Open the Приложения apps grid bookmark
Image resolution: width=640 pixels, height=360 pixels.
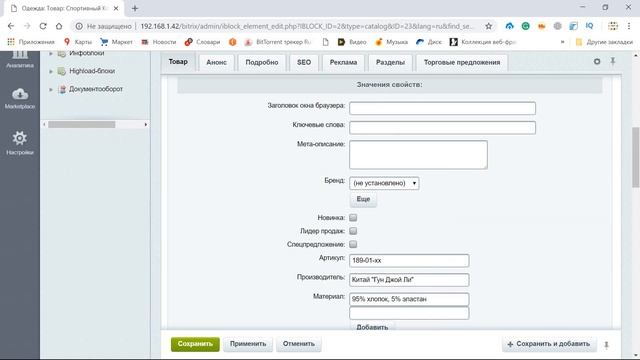tap(31, 42)
